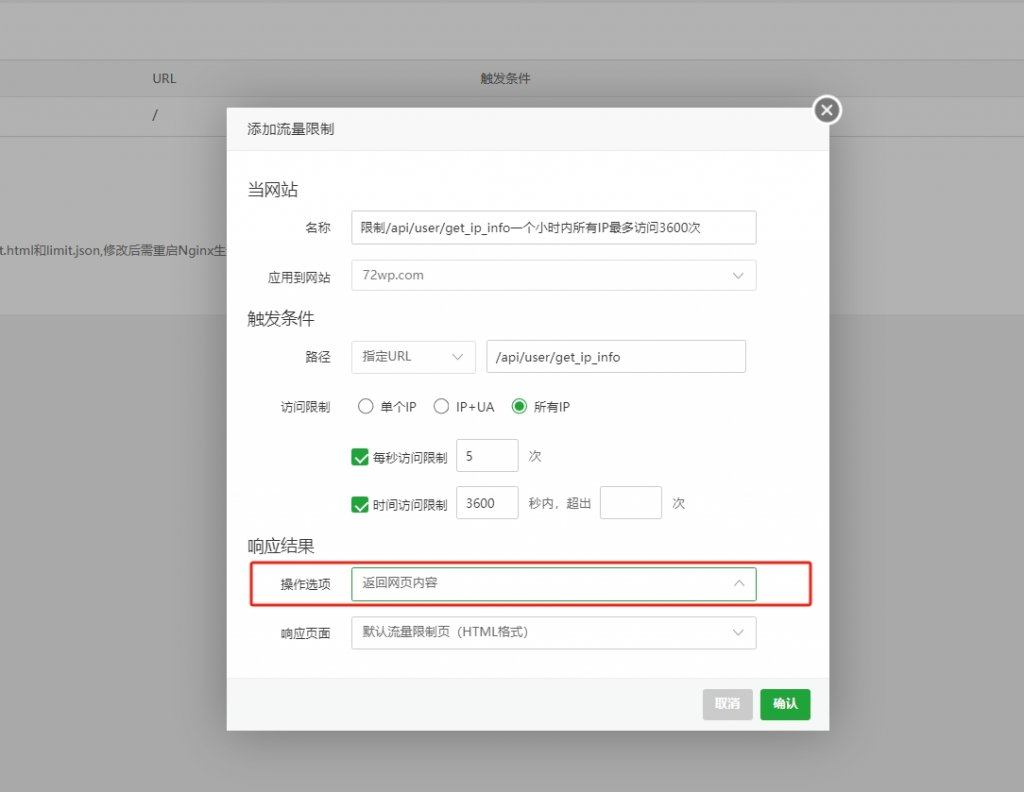This screenshot has width=1024, height=792.
Task: Click the green 确认 button
Action: (x=785, y=704)
